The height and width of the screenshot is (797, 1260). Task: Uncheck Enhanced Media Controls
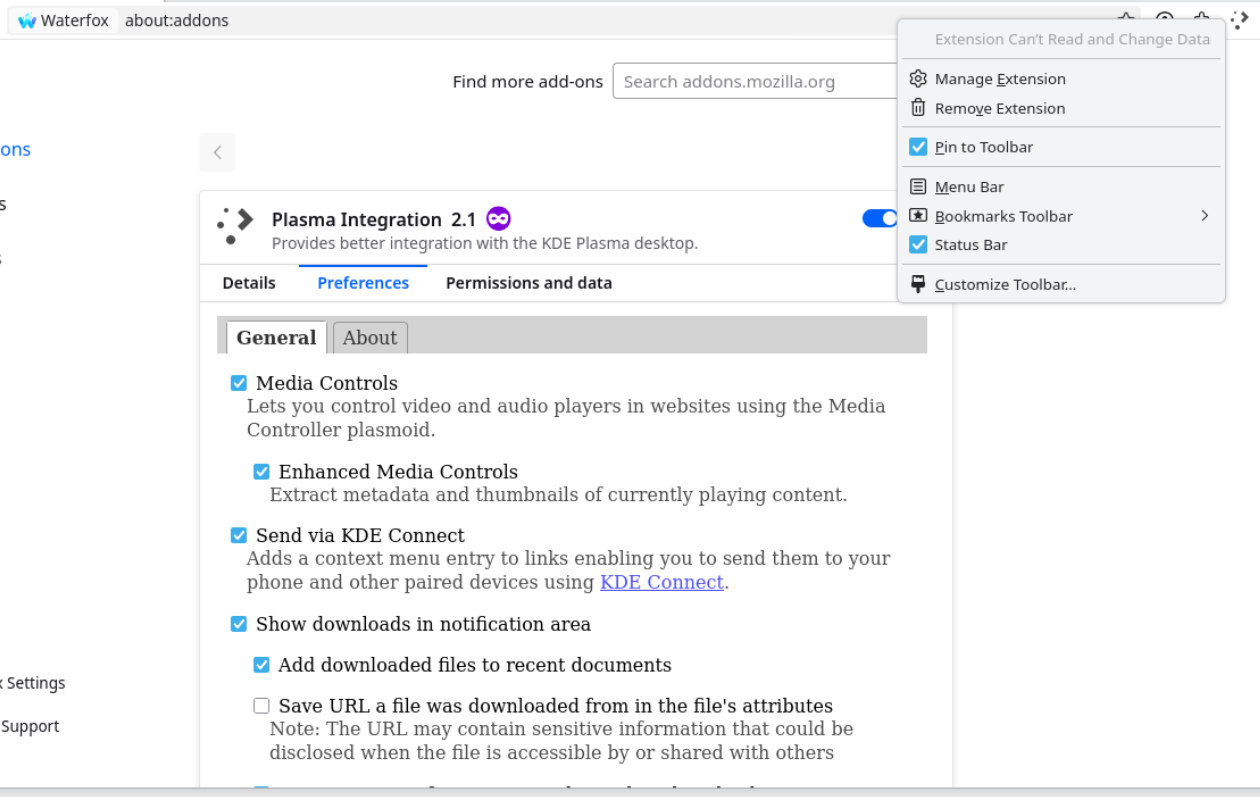[261, 472]
